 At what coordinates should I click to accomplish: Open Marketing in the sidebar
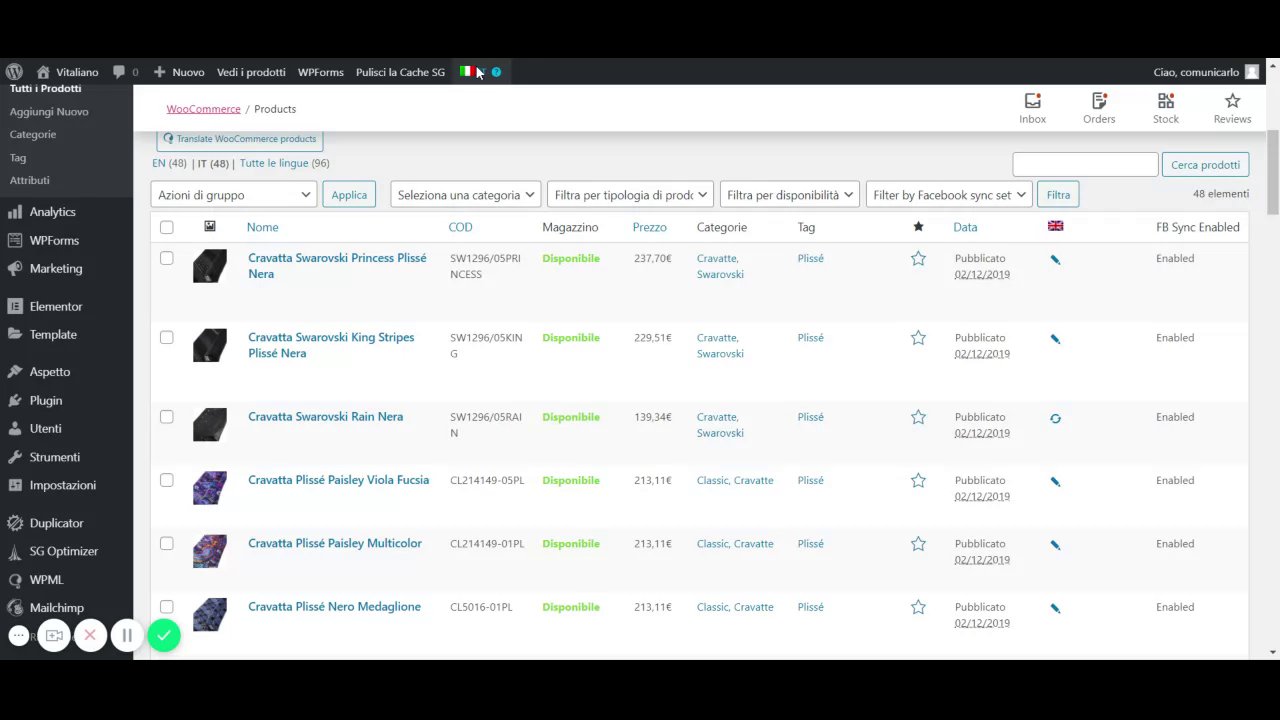tap(56, 268)
